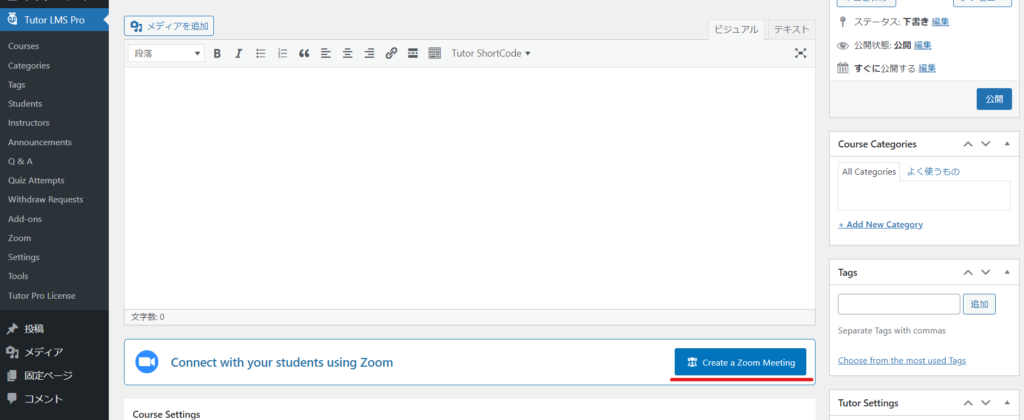Click the Tags text input field
Viewport: 1024px width, 420px height.
[898, 304]
